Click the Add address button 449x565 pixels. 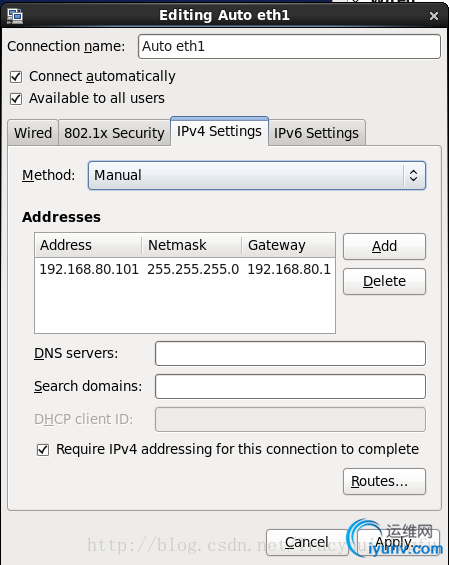coord(384,246)
